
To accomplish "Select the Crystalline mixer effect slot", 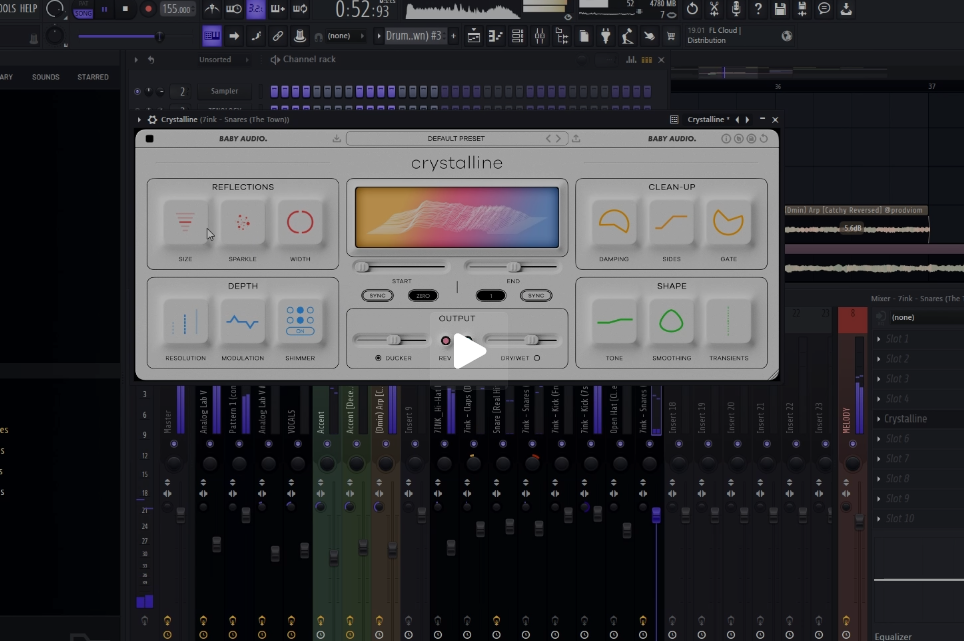I will point(905,419).
